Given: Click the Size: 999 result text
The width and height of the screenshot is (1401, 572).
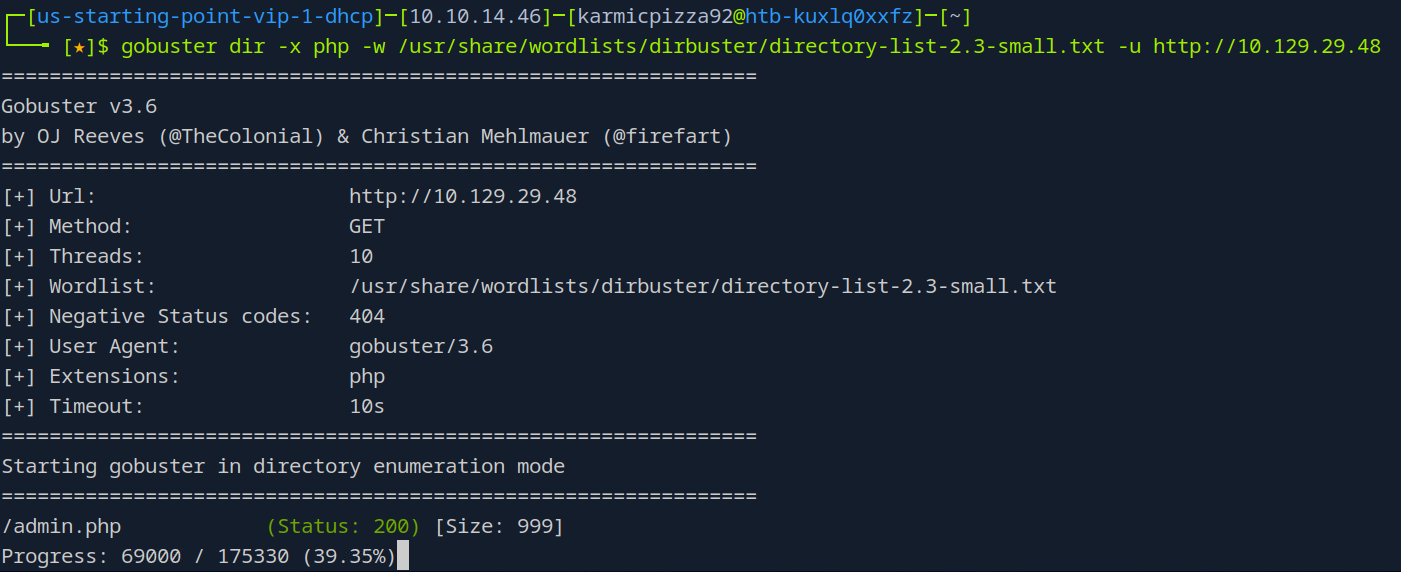Looking at the screenshot, I should click(x=498, y=526).
